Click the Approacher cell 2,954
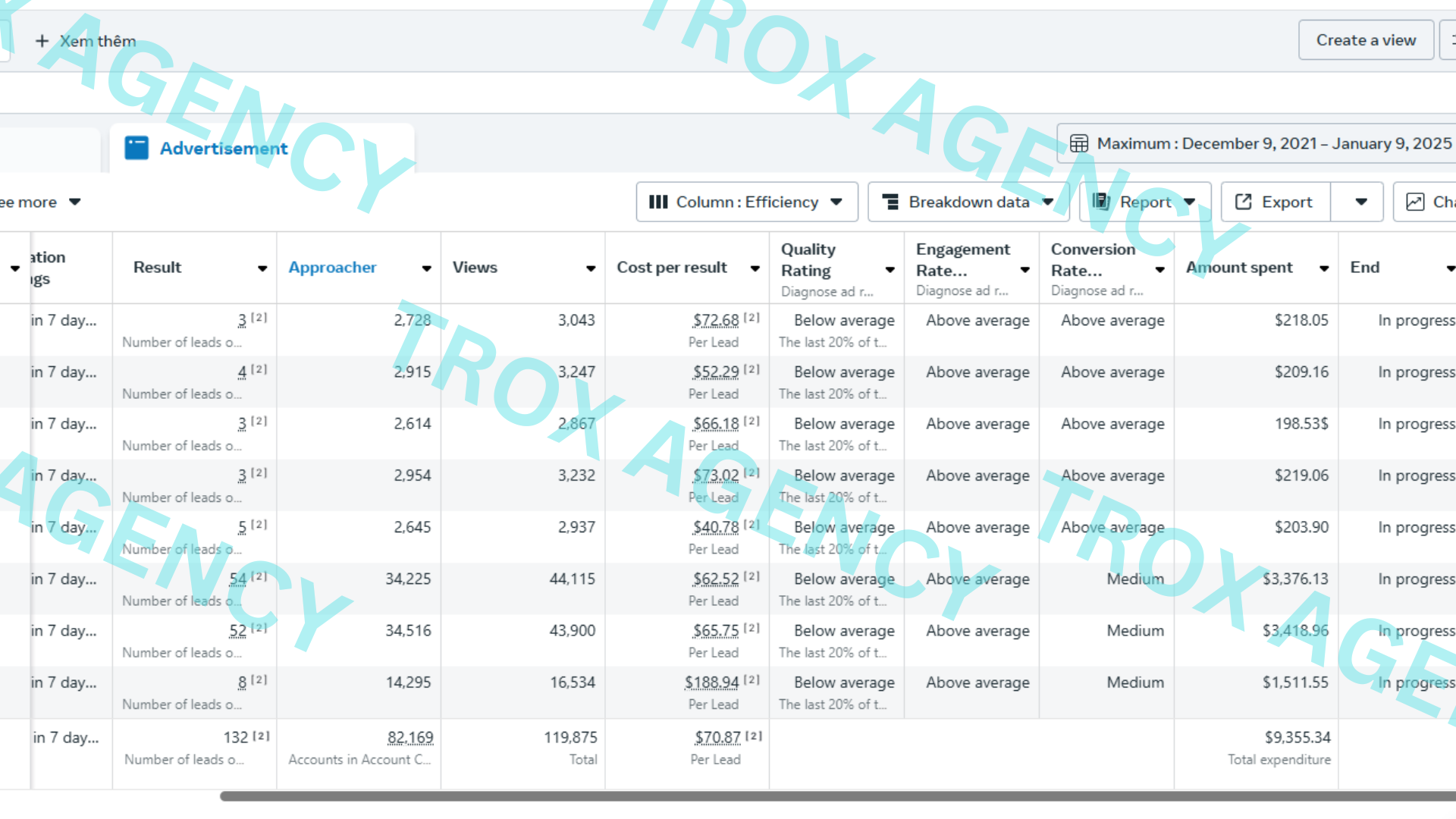Image resolution: width=1456 pixels, height=819 pixels. (x=413, y=475)
